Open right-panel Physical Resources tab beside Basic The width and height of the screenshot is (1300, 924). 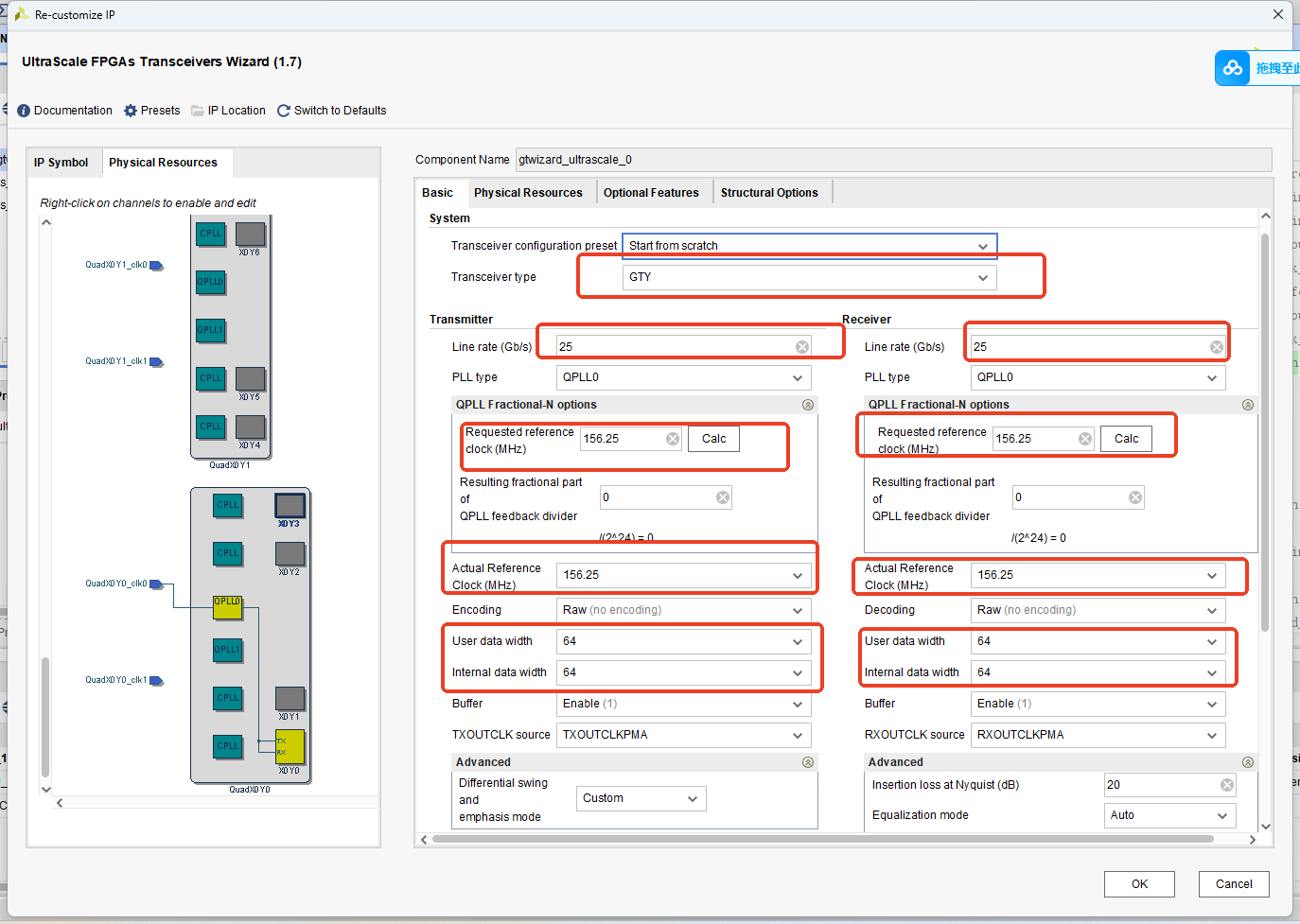click(529, 193)
